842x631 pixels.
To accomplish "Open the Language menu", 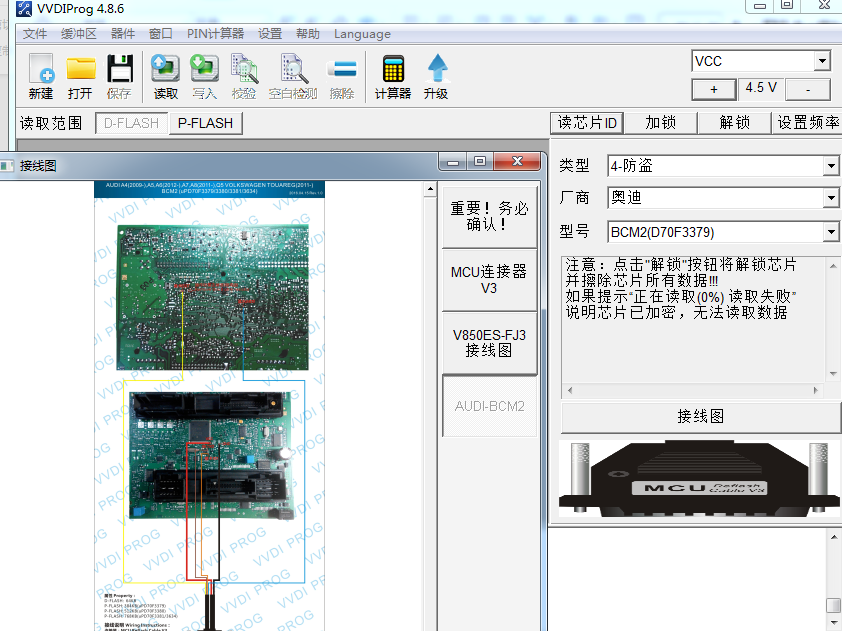I will click(362, 34).
